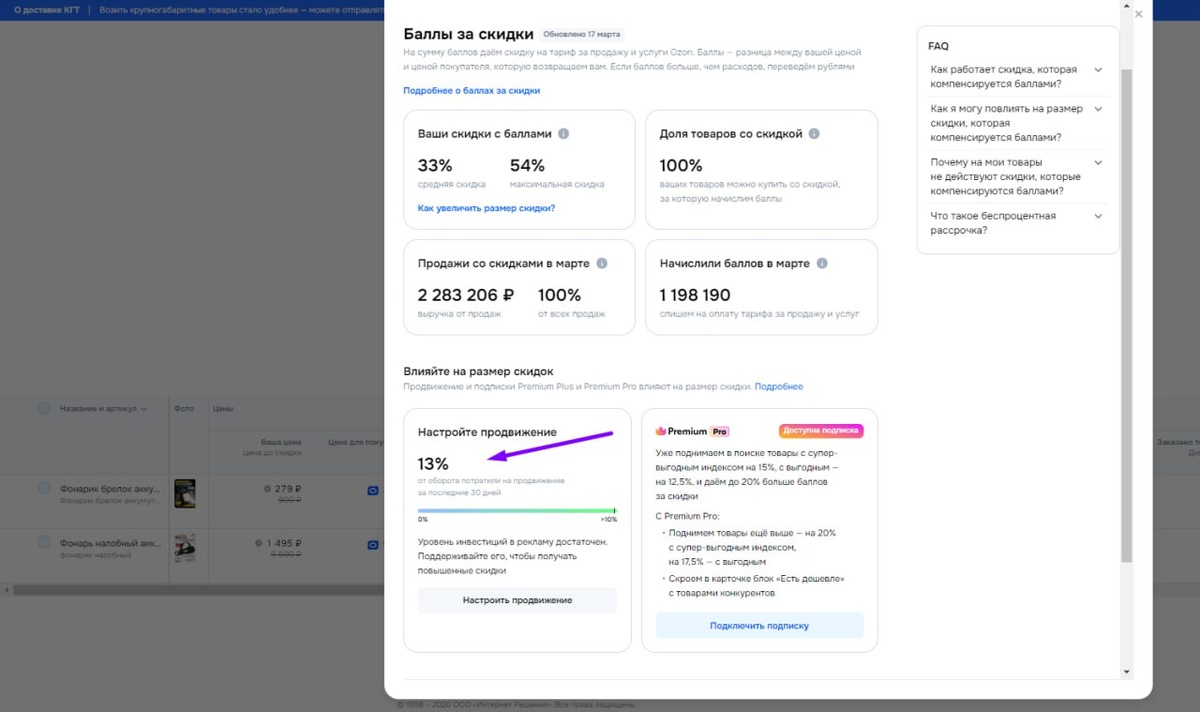This screenshot has height=712, width=1200.
Task: Open info icon beside Начислили баллов в марте
Action: pyautogui.click(x=822, y=264)
